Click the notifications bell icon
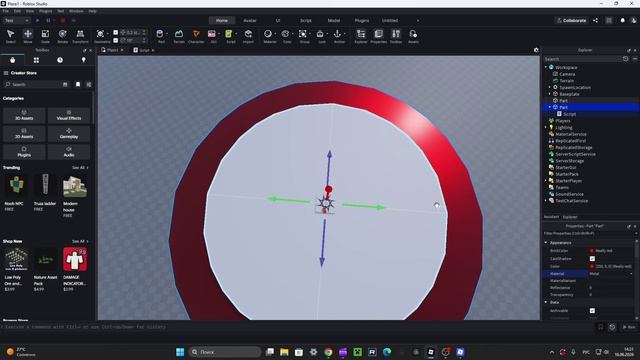 622,20
